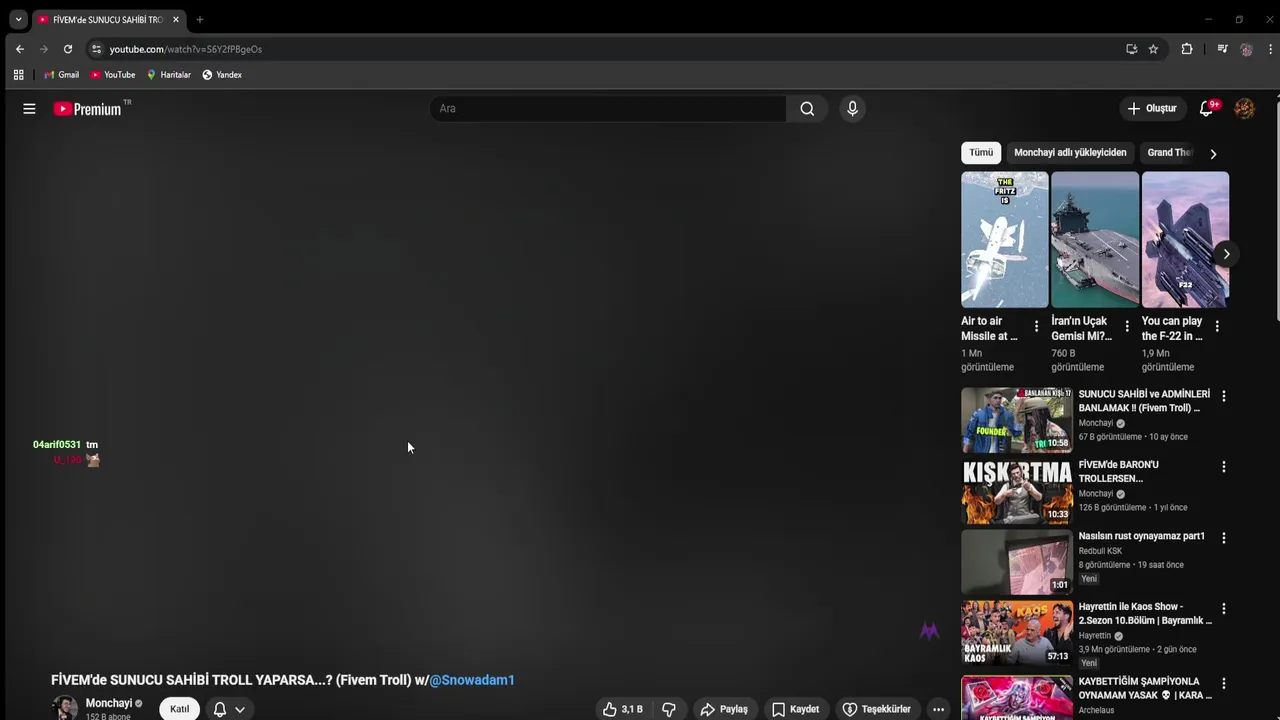
Task: Open the YouTube hamburger guide menu
Action: point(29,109)
